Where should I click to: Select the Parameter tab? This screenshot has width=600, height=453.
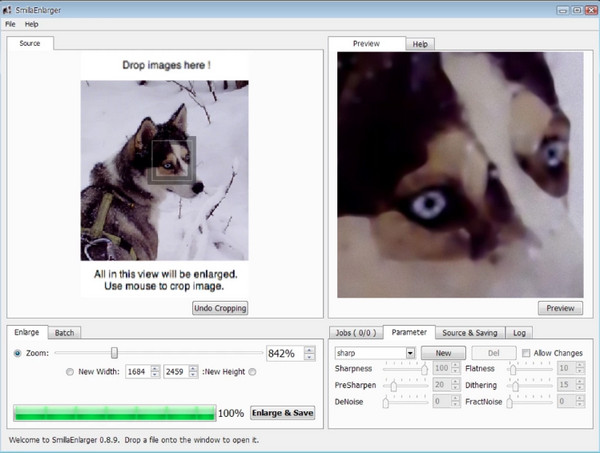coord(409,332)
